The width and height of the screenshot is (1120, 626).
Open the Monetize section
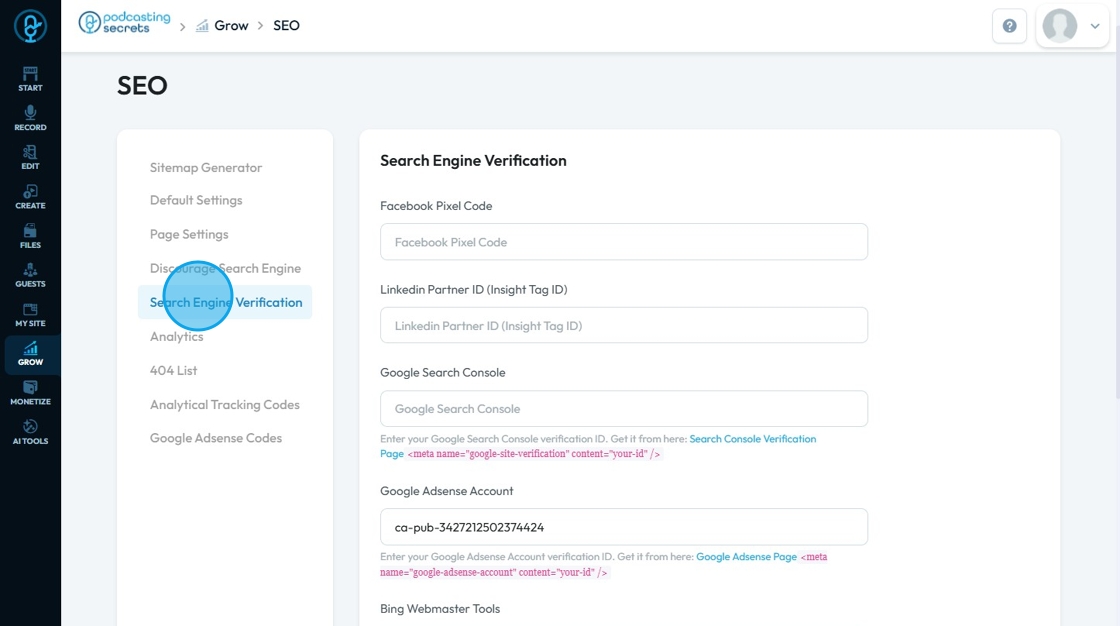pyautogui.click(x=30, y=392)
